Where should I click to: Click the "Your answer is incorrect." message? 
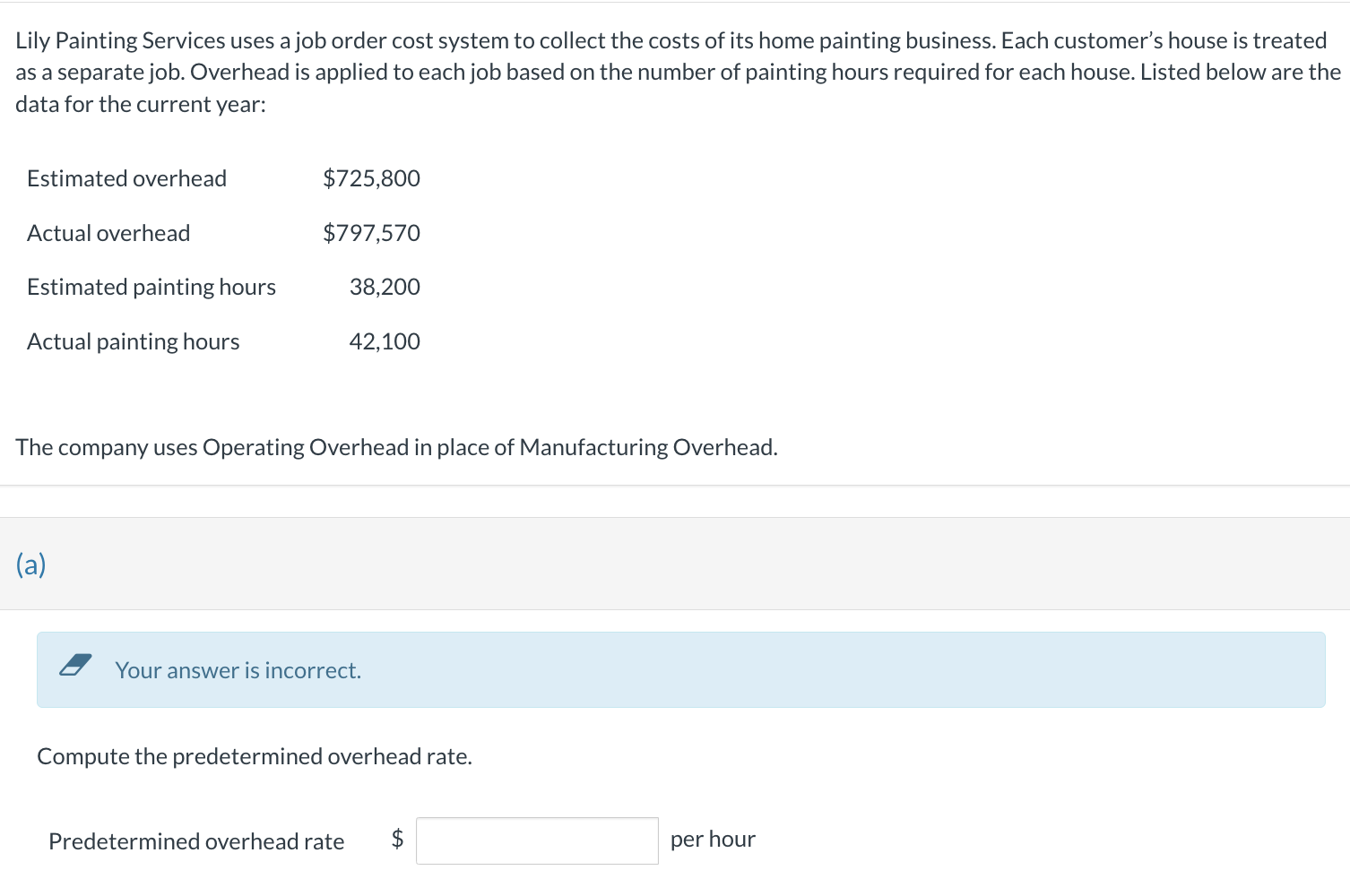pos(238,670)
